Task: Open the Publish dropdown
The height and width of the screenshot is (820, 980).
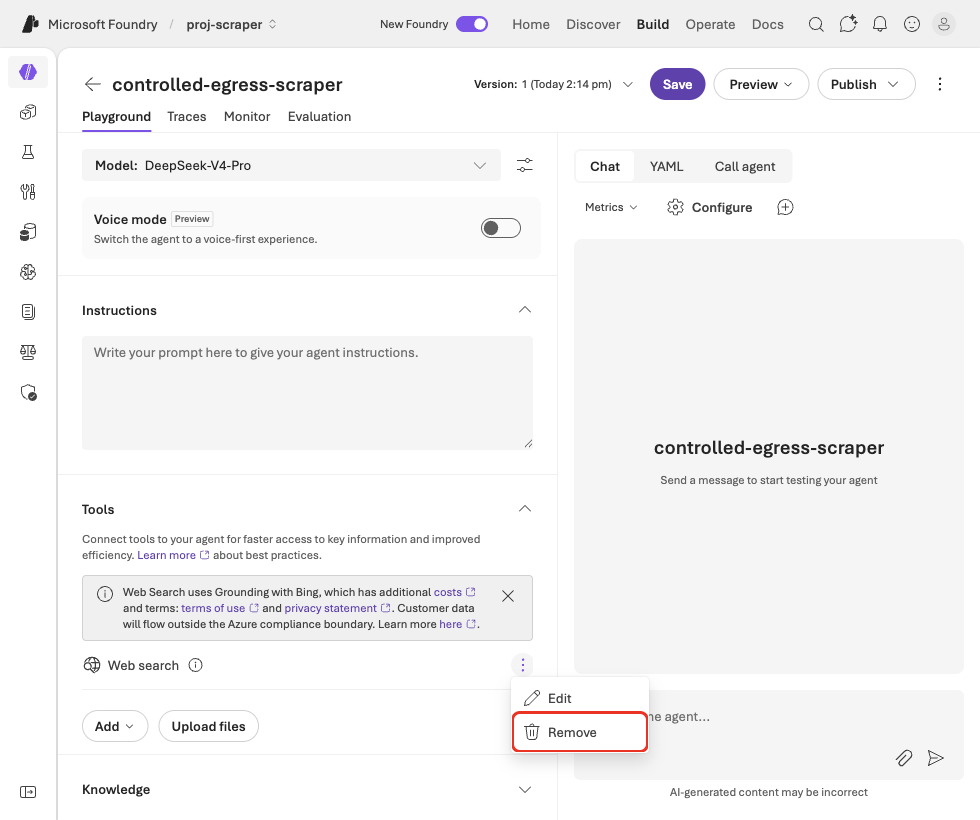Action: [x=866, y=84]
